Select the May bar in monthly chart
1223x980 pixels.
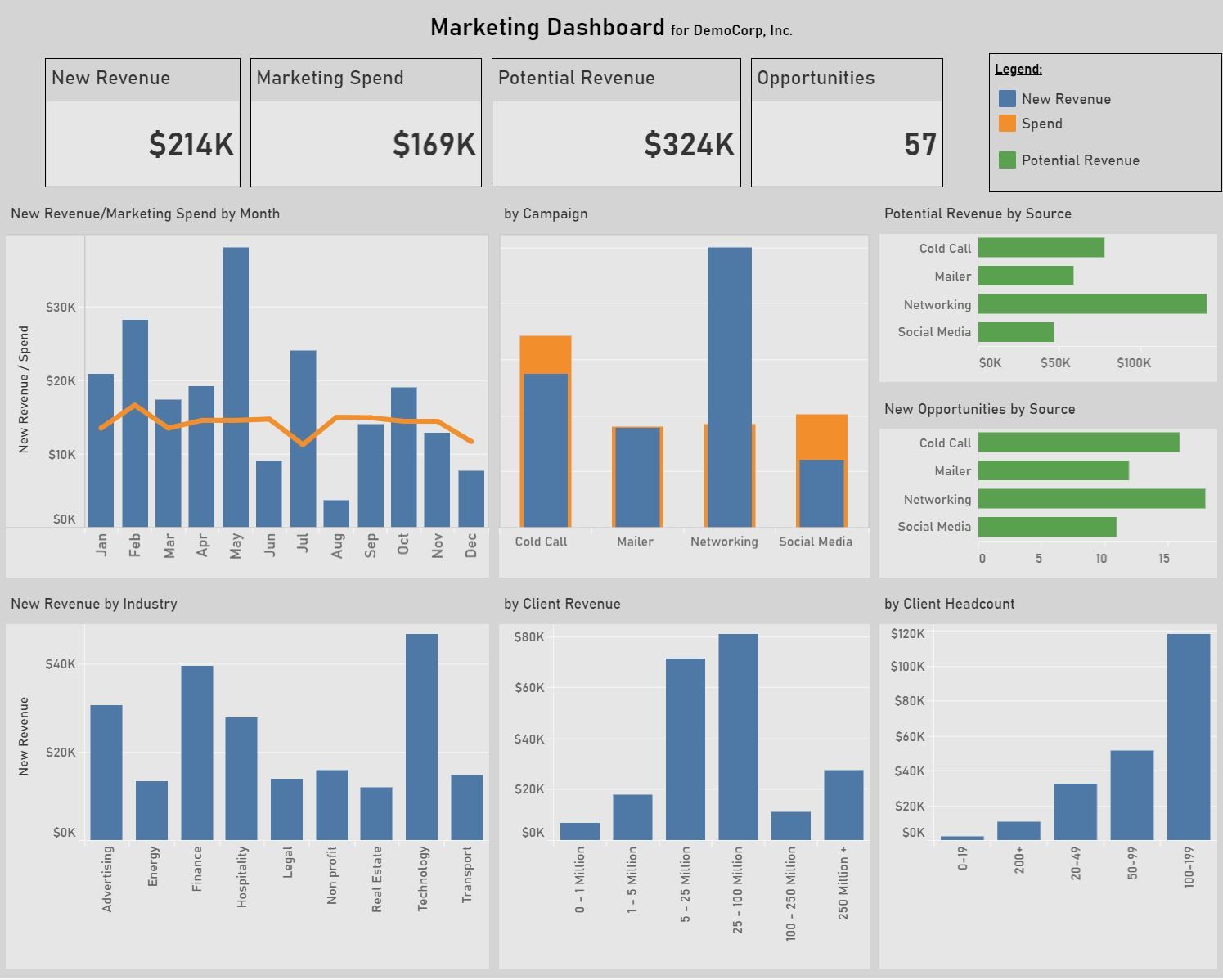(x=236, y=387)
